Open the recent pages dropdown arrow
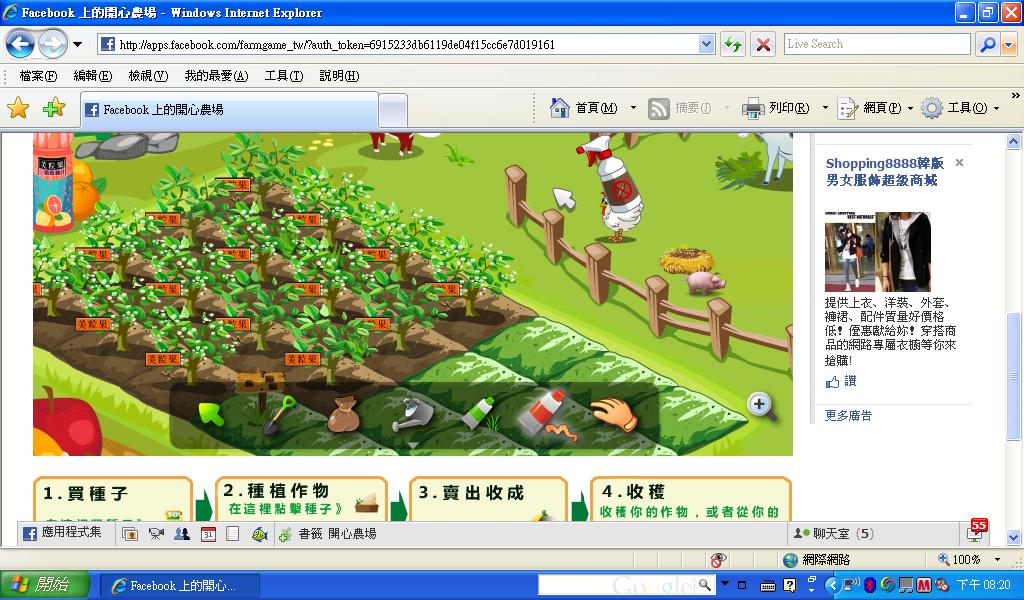1024x600 pixels. tap(77, 44)
